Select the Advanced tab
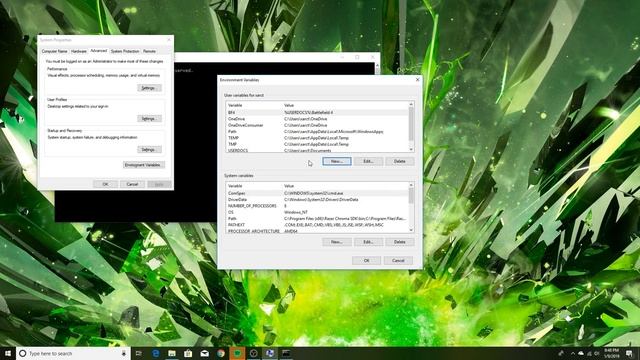640x360 pixels. [98, 51]
